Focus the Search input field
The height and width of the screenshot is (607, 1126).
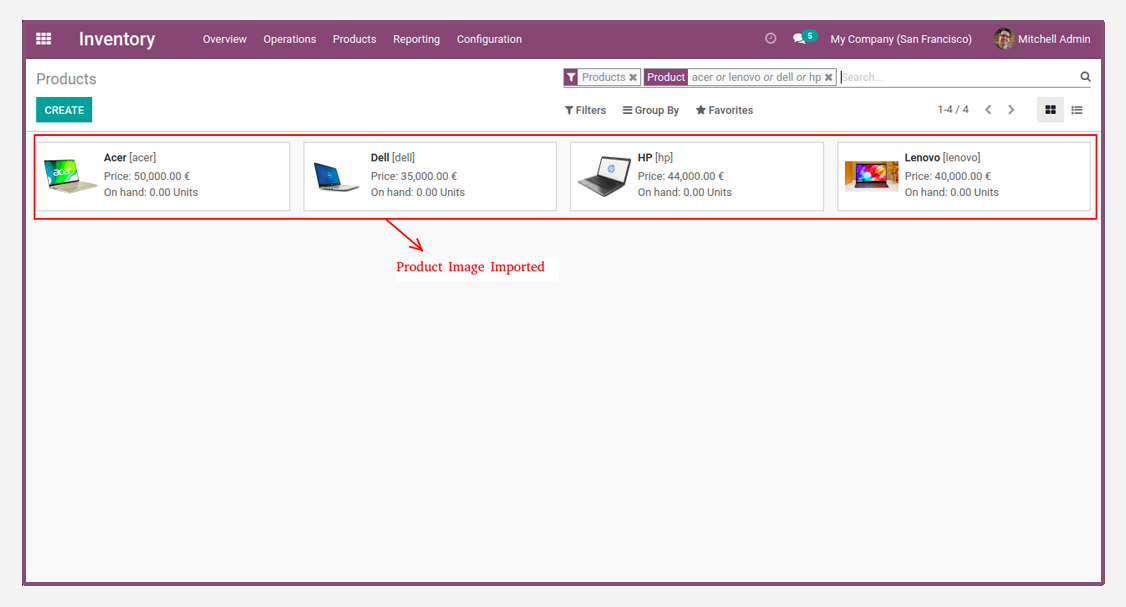tap(959, 77)
